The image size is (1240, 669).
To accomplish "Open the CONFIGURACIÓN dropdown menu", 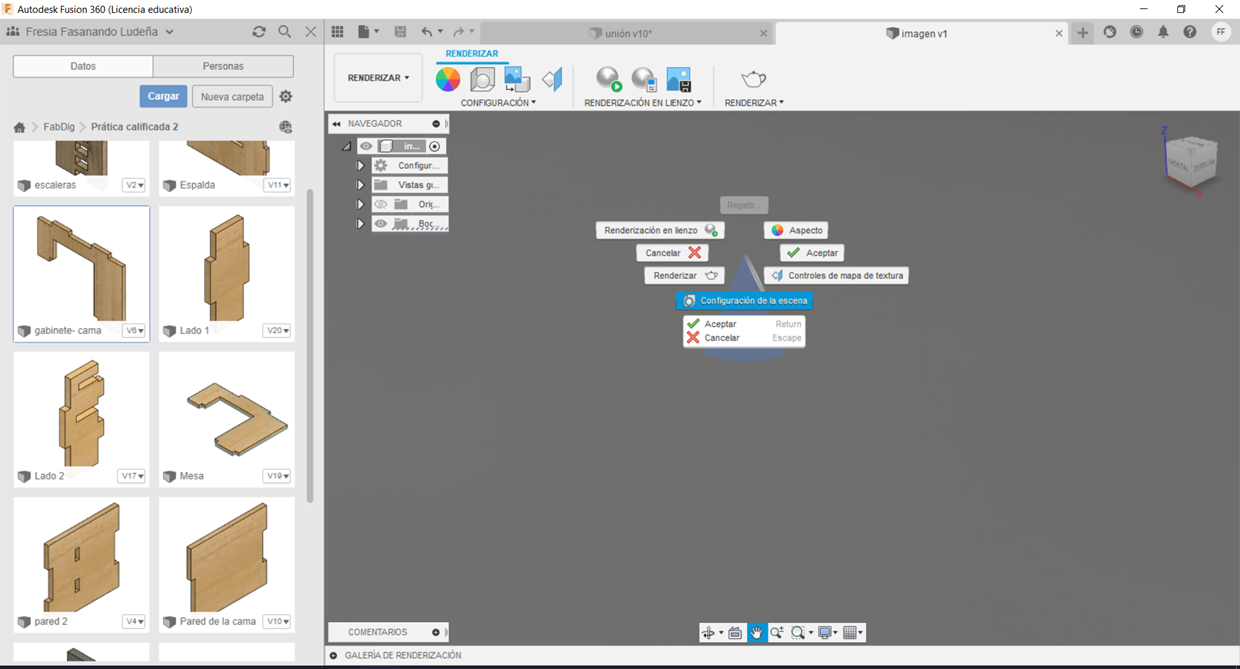I will tap(498, 103).
